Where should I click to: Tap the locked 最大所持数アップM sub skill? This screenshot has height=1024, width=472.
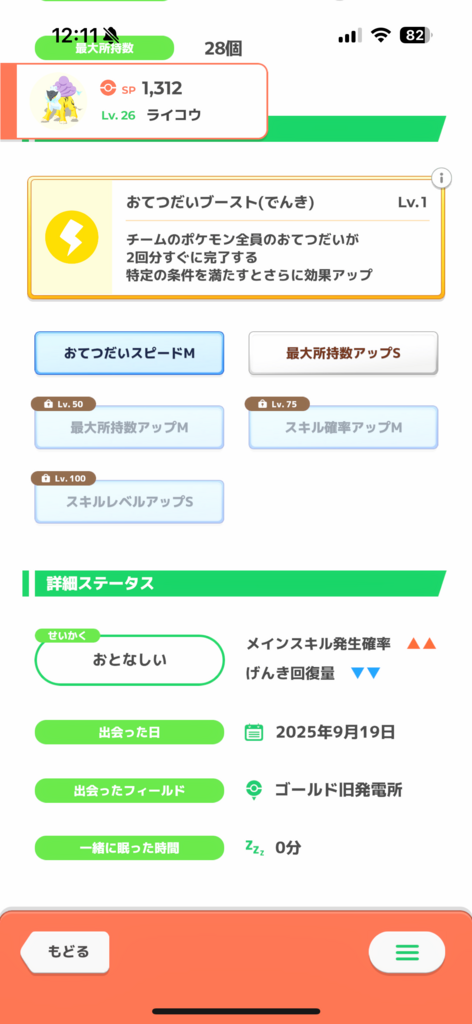129,428
